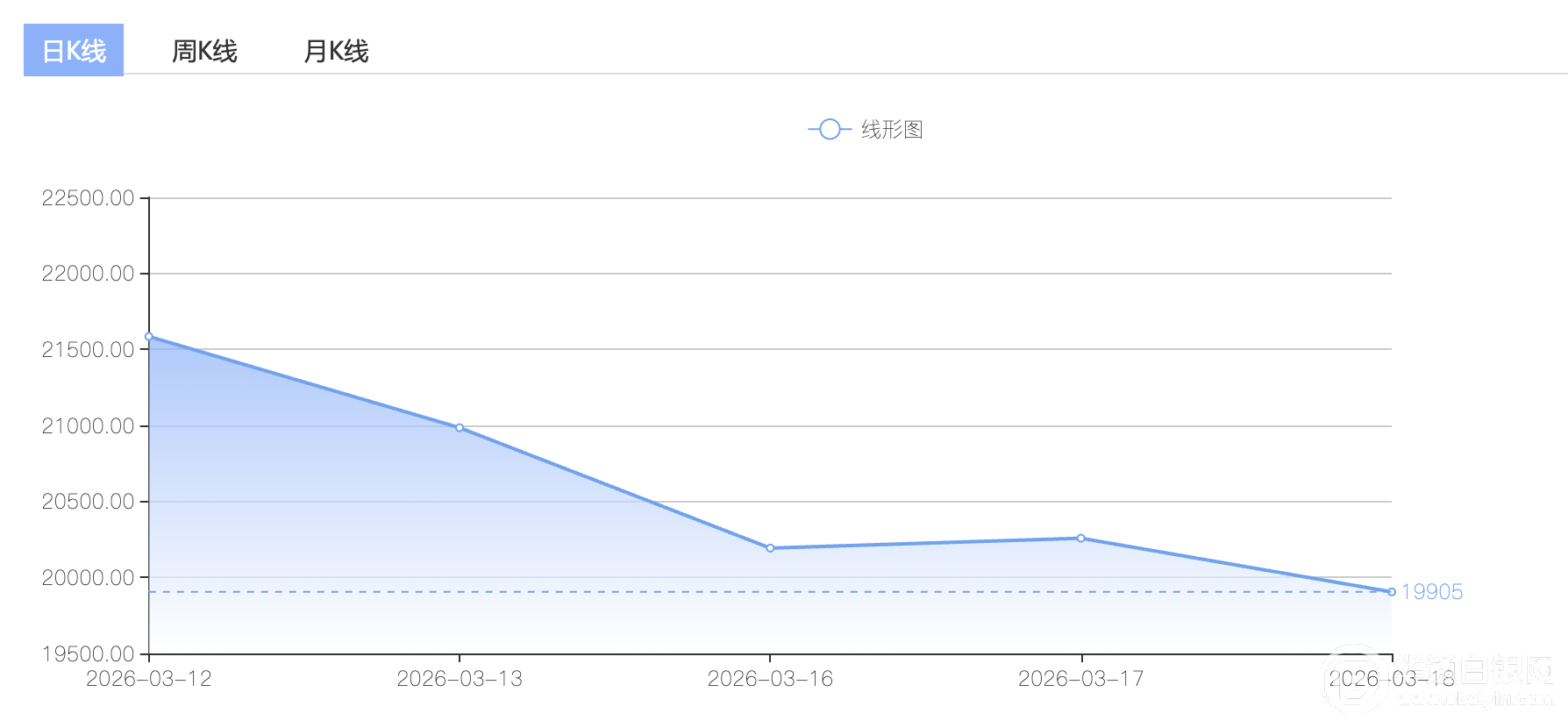Image resolution: width=1568 pixels, height=728 pixels.
Task: Switch to the 日K线 tab
Action: pos(74,51)
